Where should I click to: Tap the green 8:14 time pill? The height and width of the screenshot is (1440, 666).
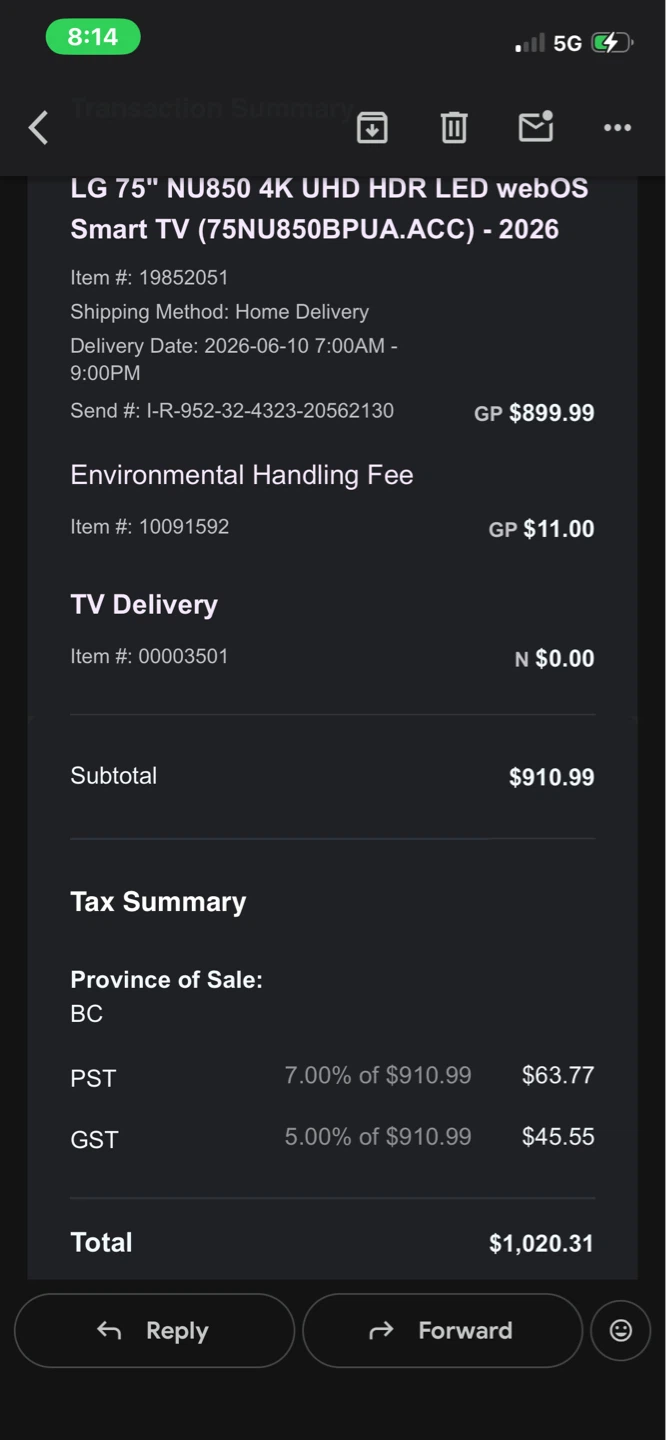pyautogui.click(x=93, y=37)
